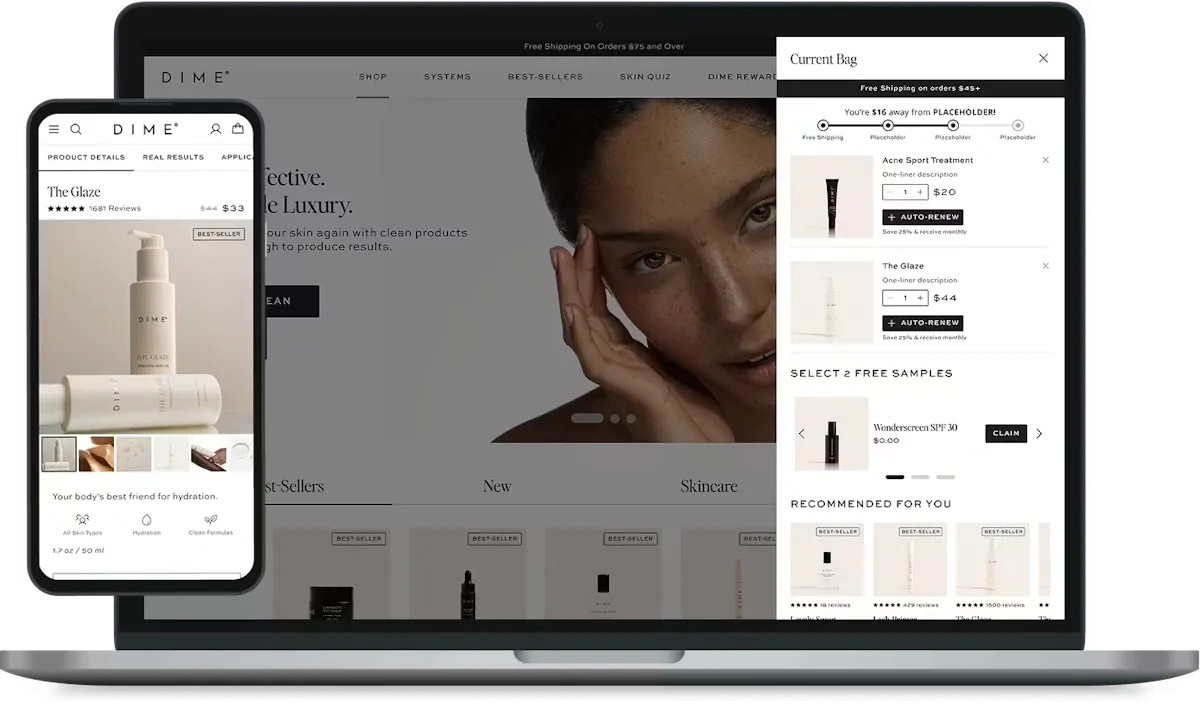Screen dimensions: 1200x704
Task: Click the Wonderscreen SPF 30 sample name
Action: (915, 427)
